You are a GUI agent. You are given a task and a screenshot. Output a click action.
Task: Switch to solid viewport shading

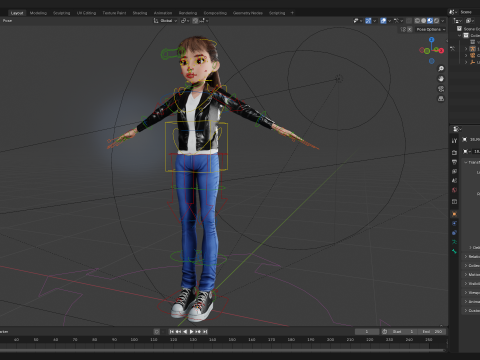(424, 21)
